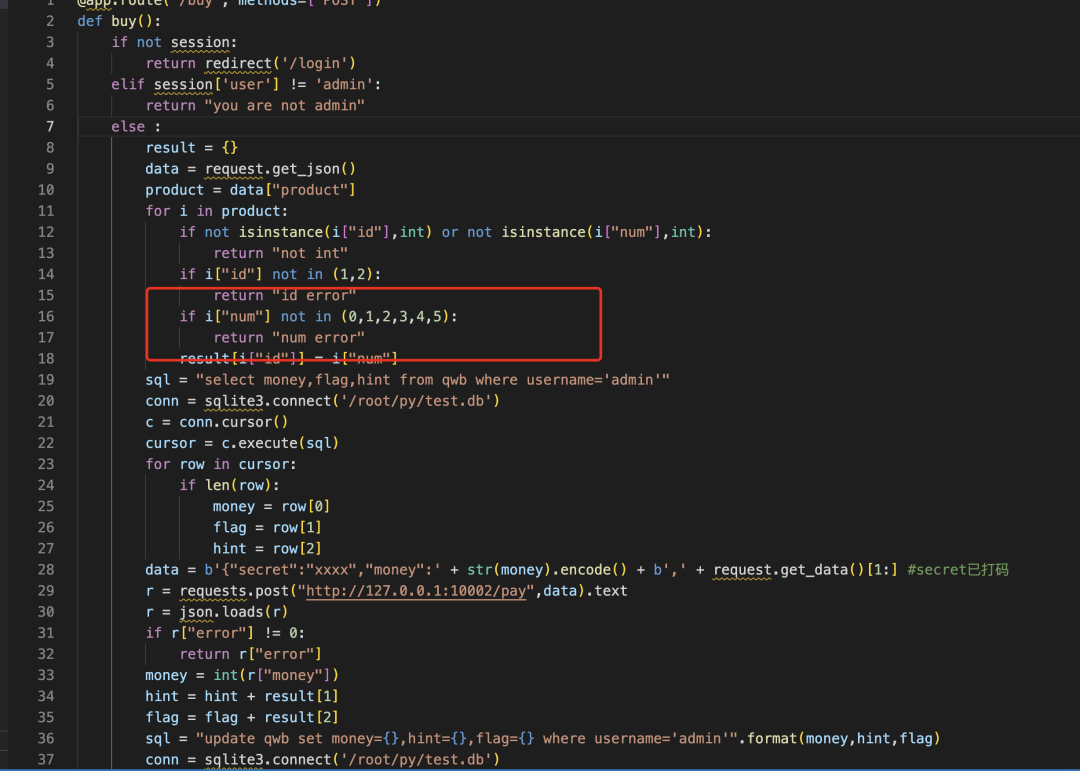Click the isinstance(i["id"],int) check
The height and width of the screenshot is (771, 1080).
335,232
